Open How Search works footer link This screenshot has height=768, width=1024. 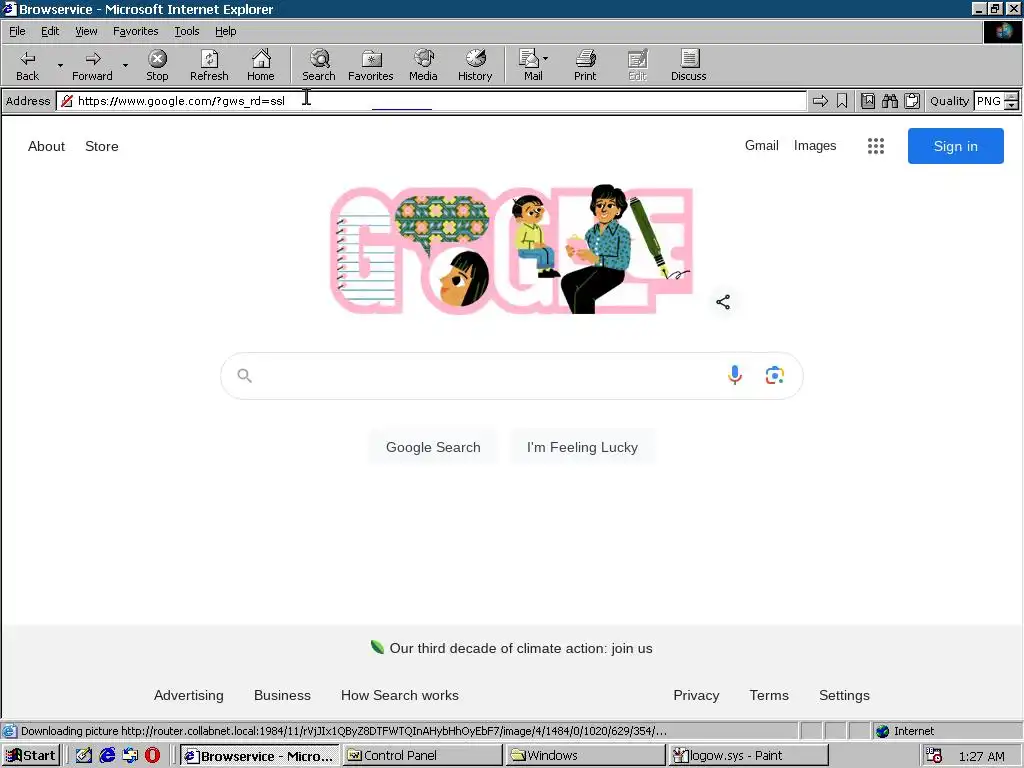(x=400, y=695)
